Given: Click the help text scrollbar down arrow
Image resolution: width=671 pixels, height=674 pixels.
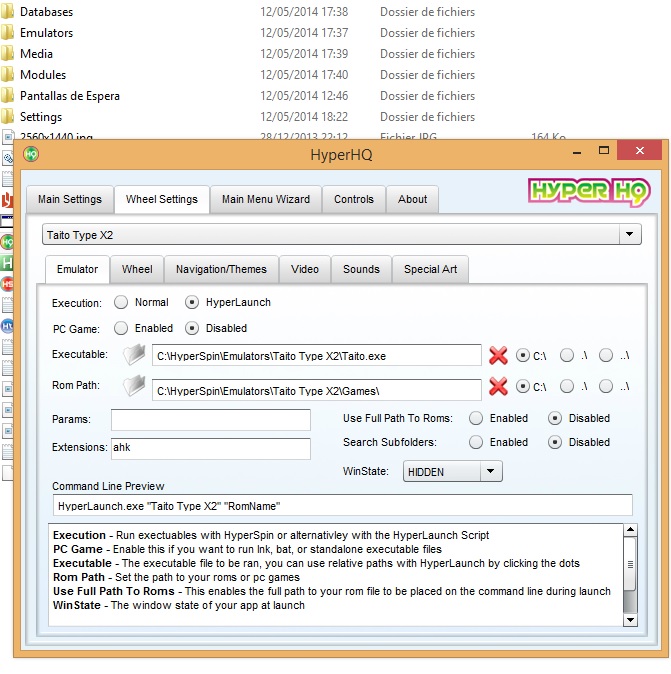Looking at the screenshot, I should [630, 620].
